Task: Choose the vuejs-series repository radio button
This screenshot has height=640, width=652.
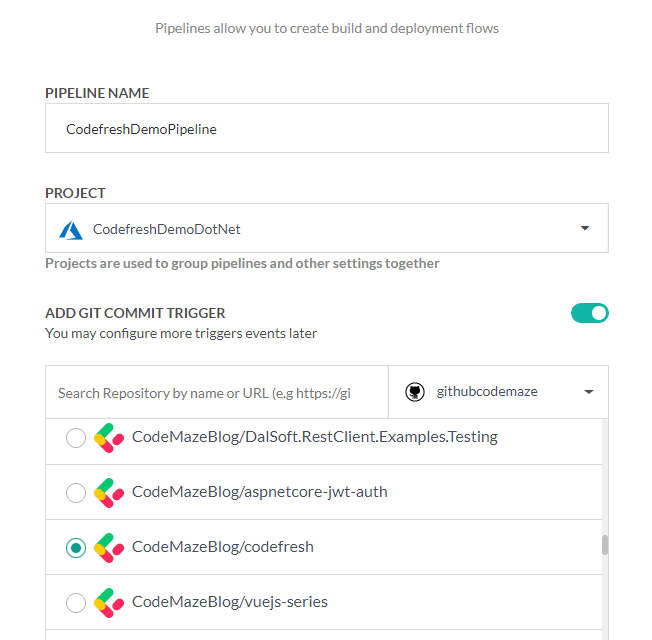Action: tap(75, 603)
